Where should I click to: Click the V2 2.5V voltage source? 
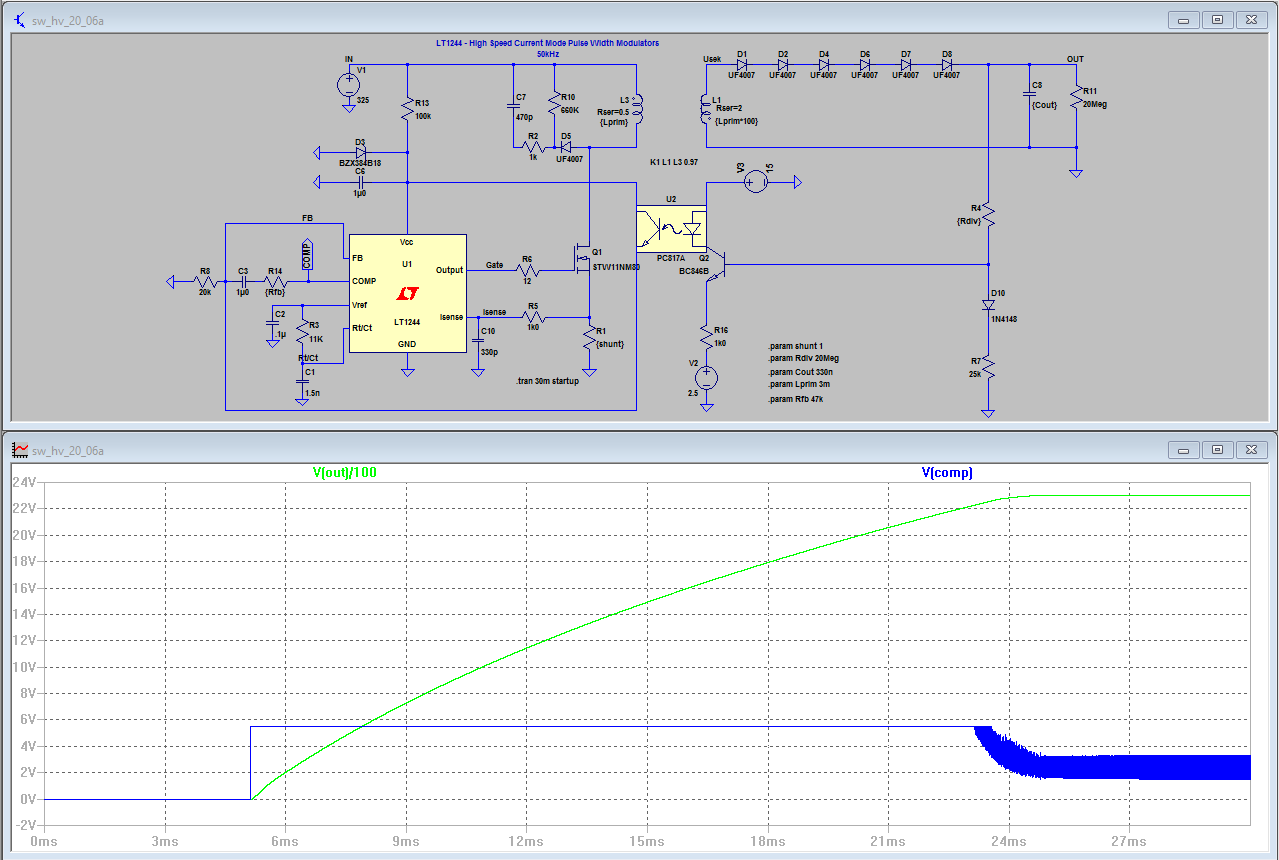(x=707, y=377)
